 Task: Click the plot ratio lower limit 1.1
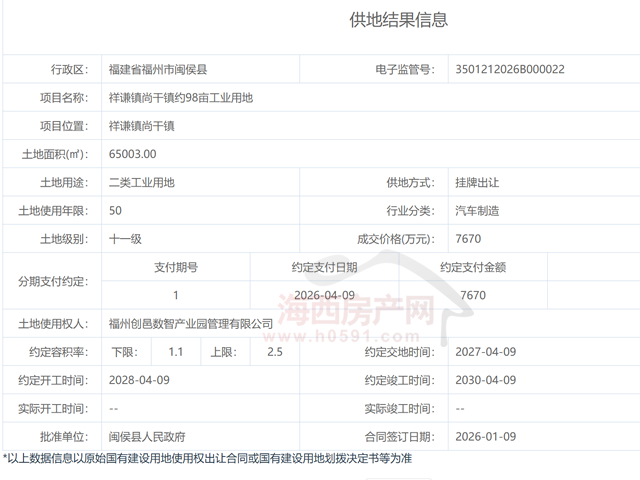click(x=176, y=352)
